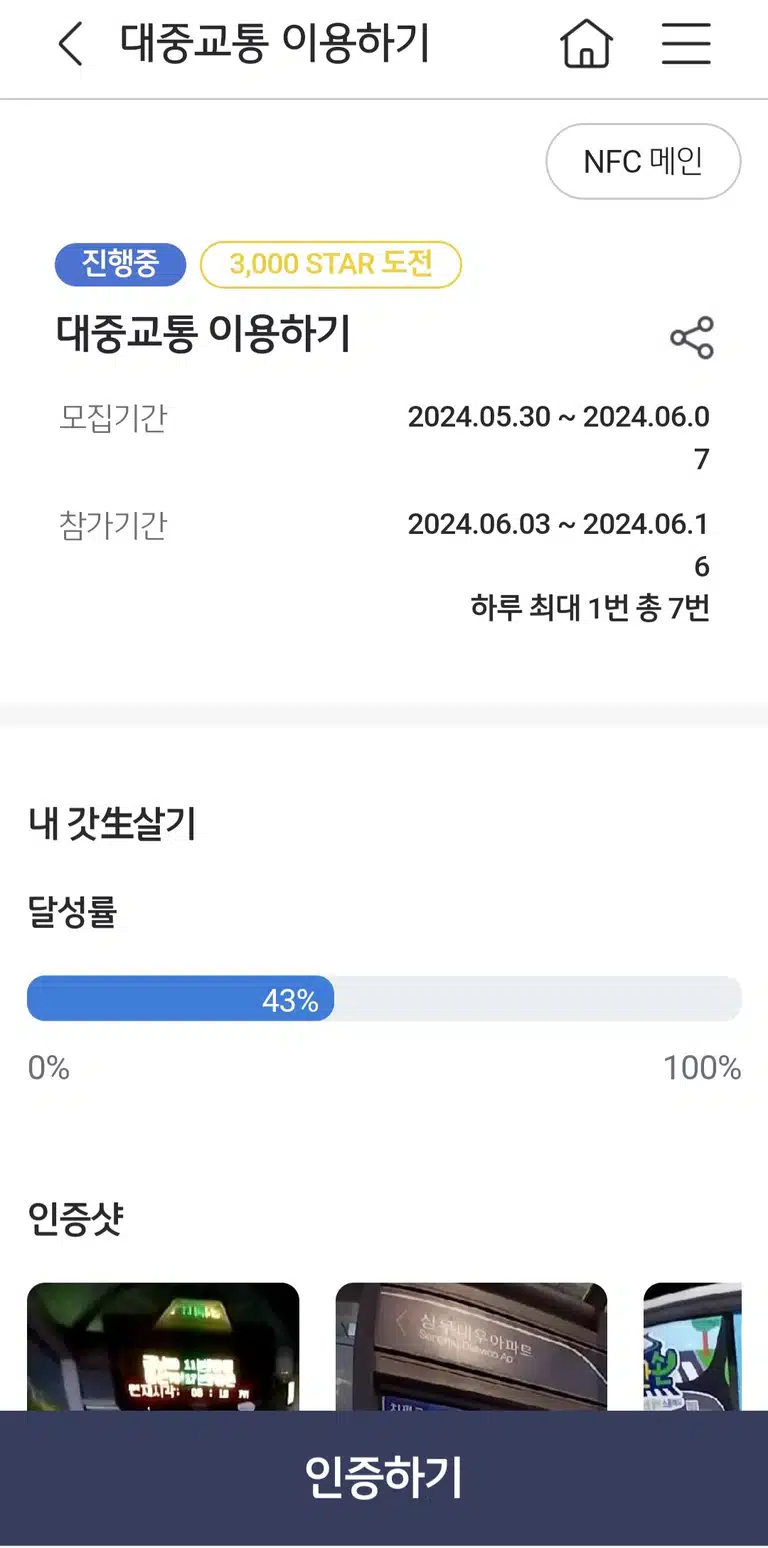The height and width of the screenshot is (1548, 768).
Task: Open the first 인증샷 bus display photo
Action: point(163,1347)
